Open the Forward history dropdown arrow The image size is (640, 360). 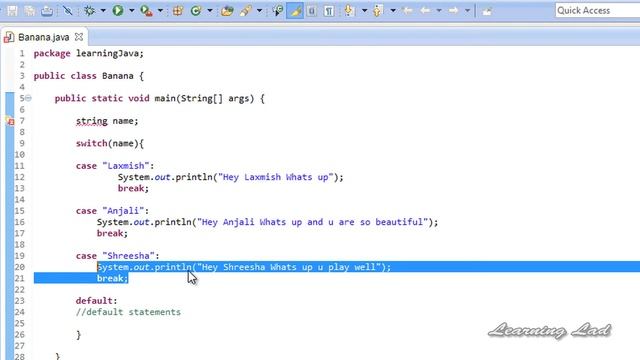click(467, 11)
